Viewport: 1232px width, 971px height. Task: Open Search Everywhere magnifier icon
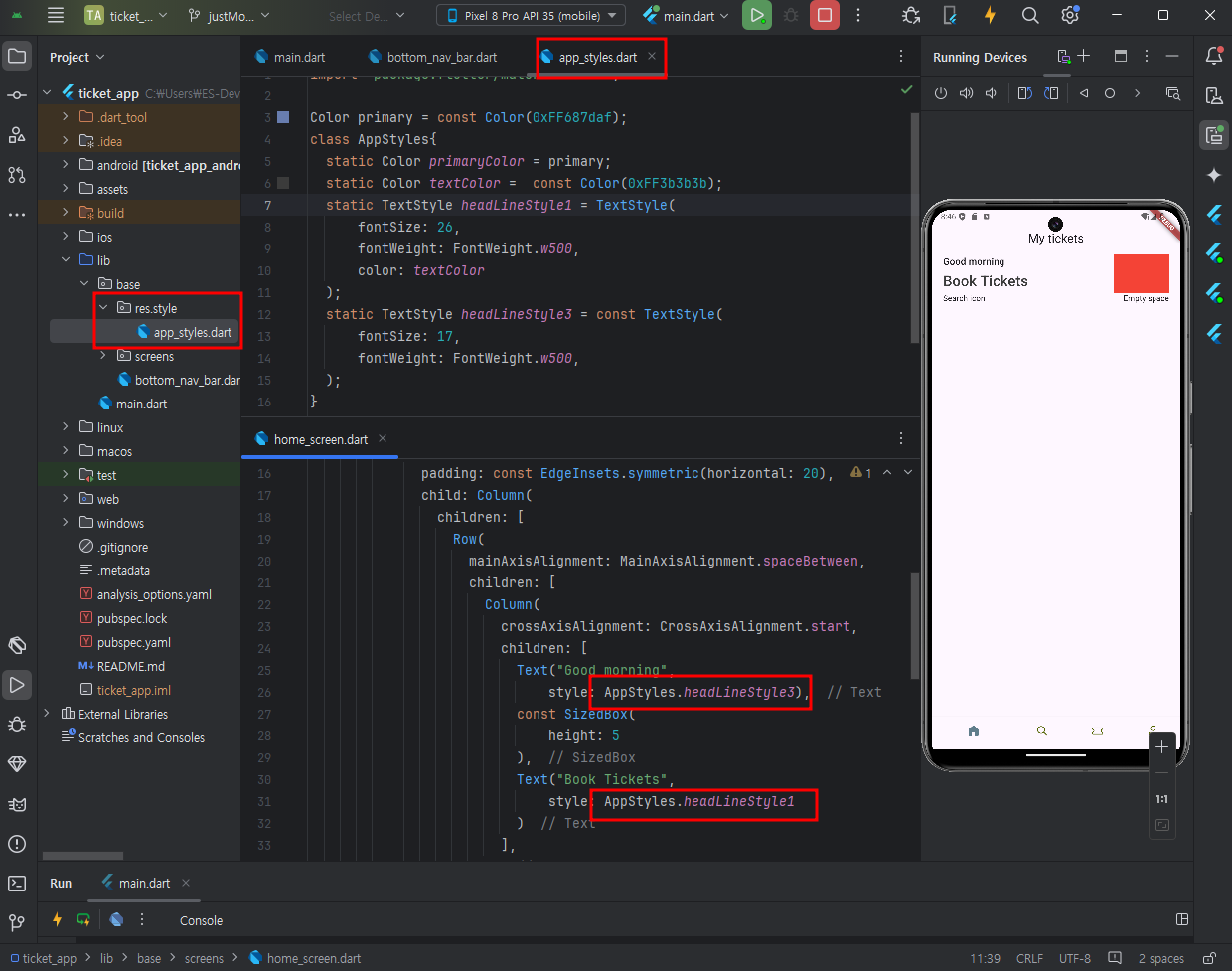click(x=1030, y=15)
